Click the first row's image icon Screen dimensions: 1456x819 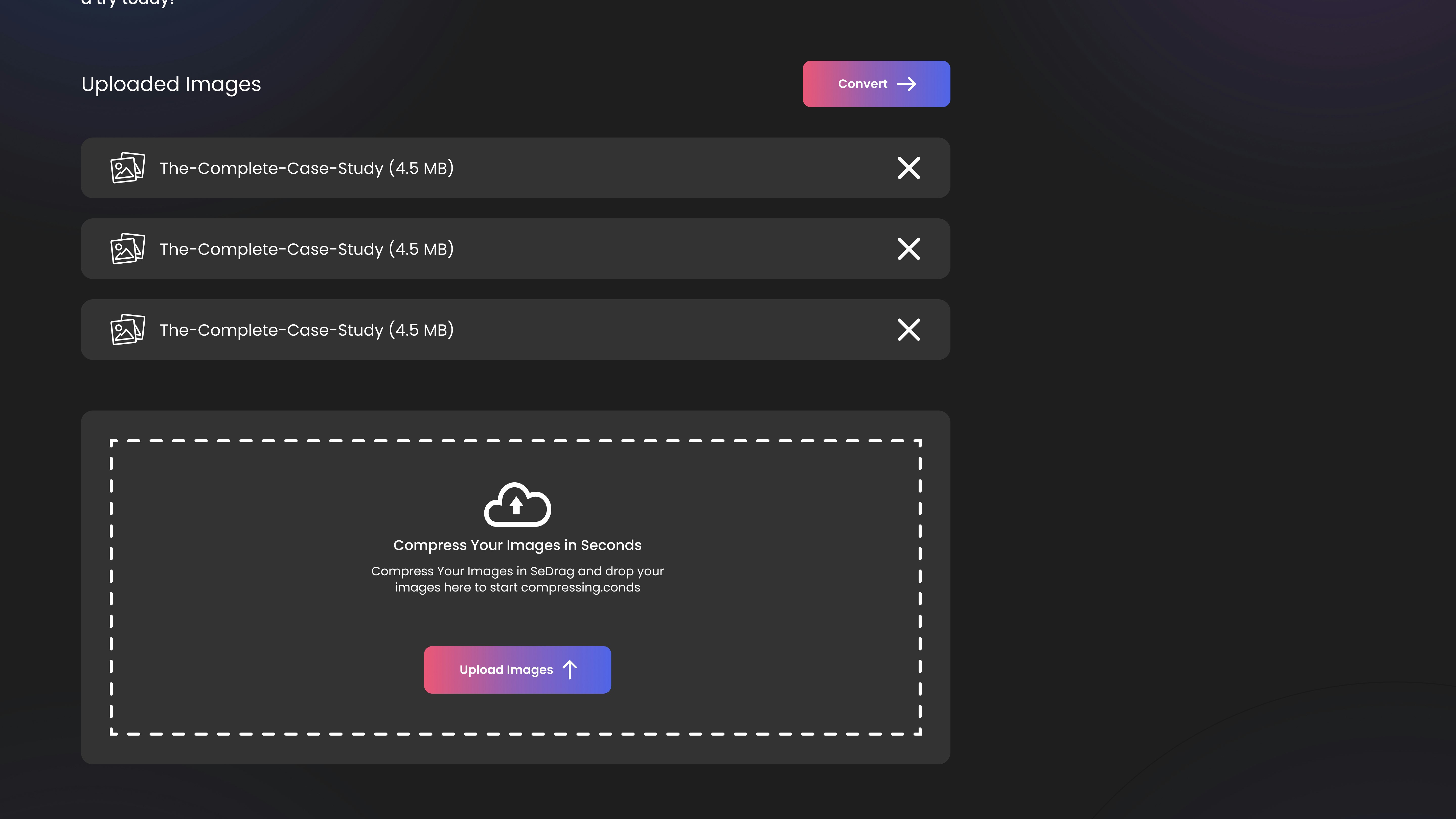(128, 168)
